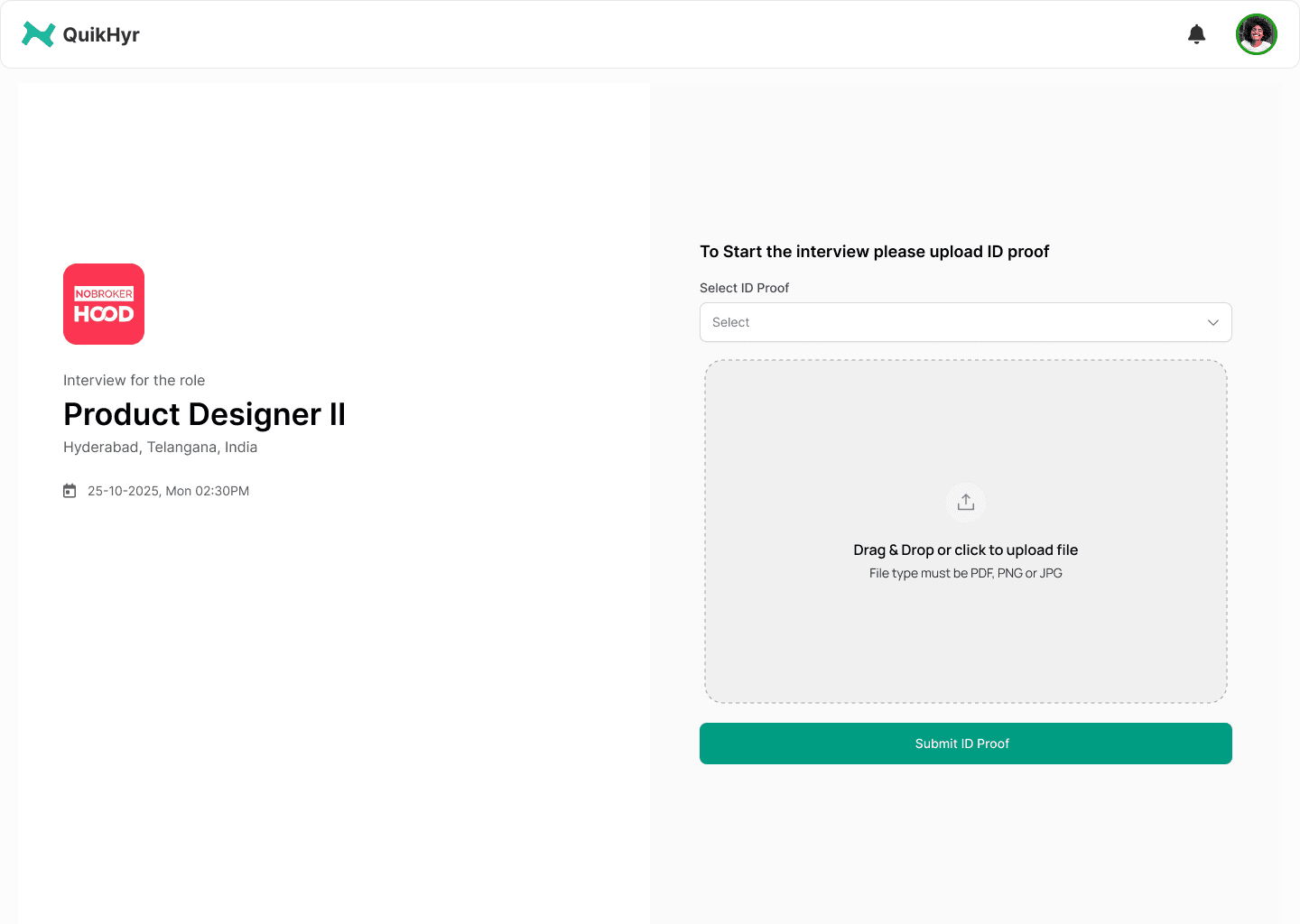Click the bell icon to check alerts
Screen dimensions: 1300x924
pos(1196,33)
